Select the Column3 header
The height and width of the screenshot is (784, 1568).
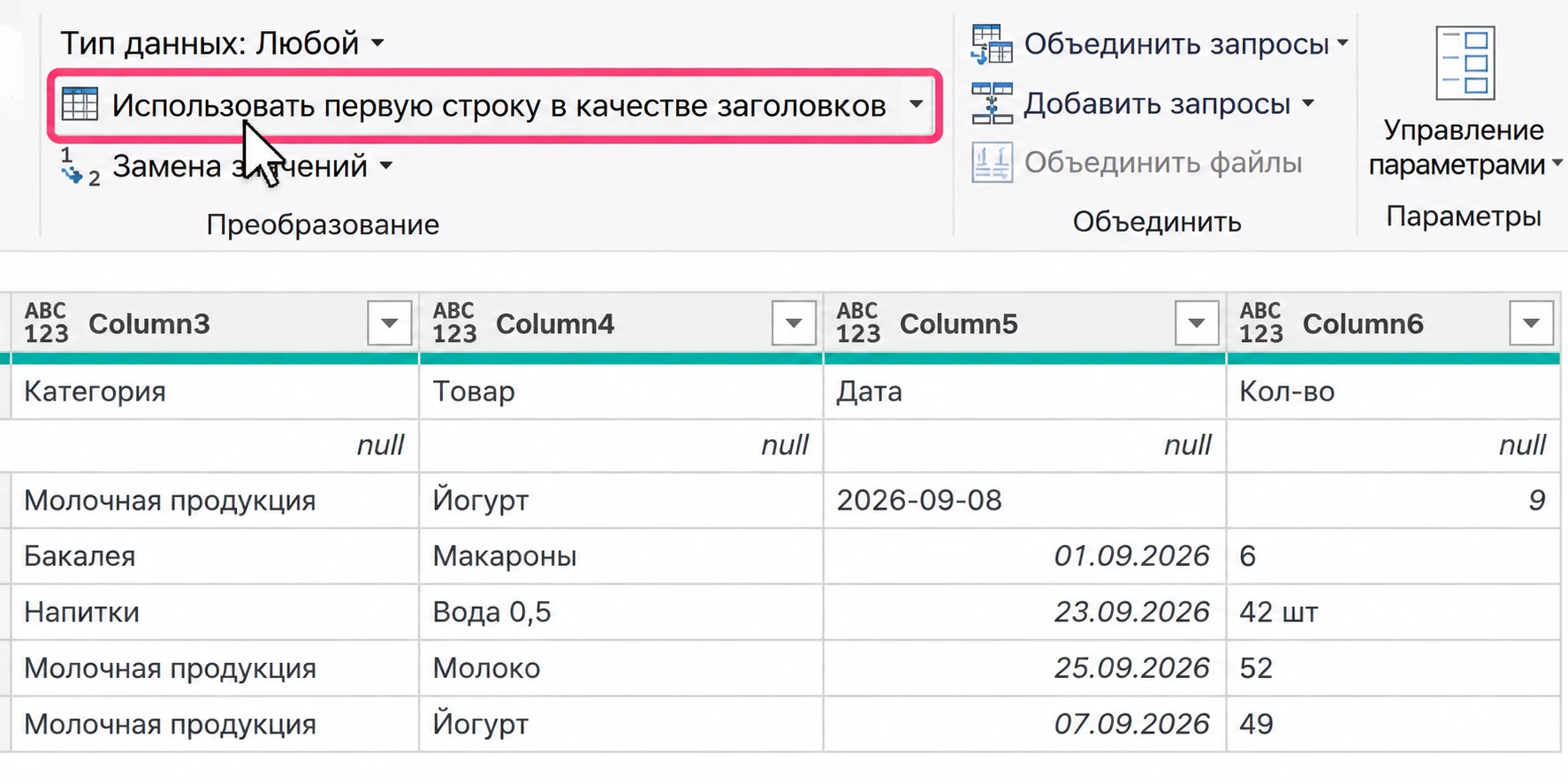coord(149,324)
